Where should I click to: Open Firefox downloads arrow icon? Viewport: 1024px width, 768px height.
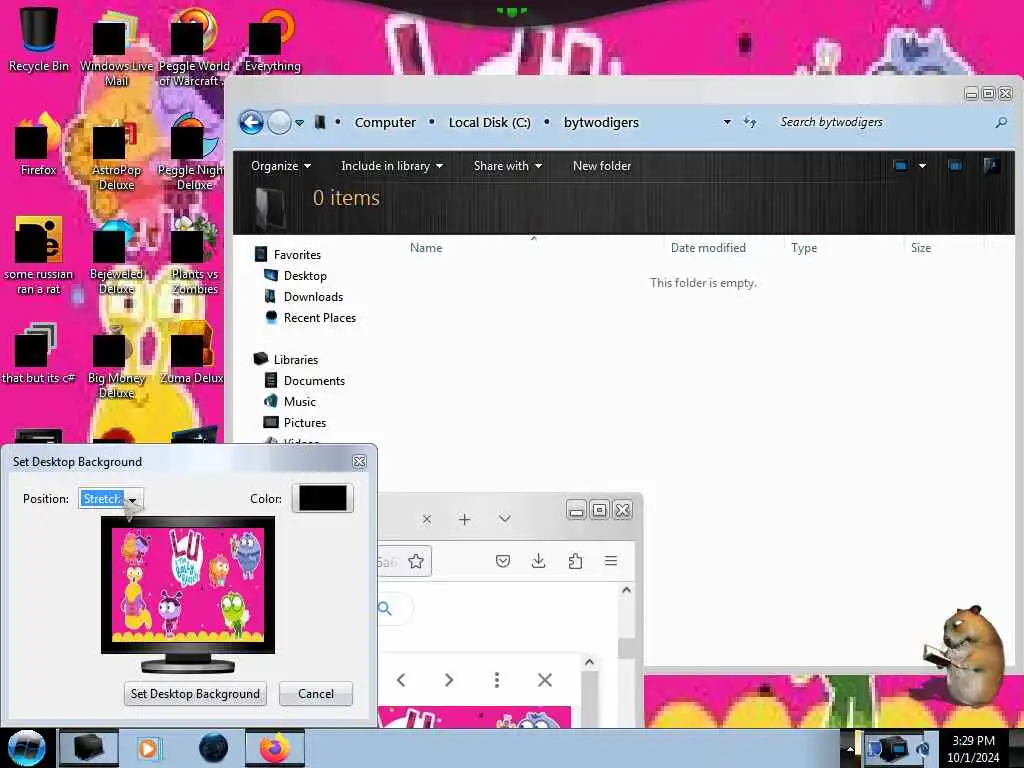pos(539,561)
